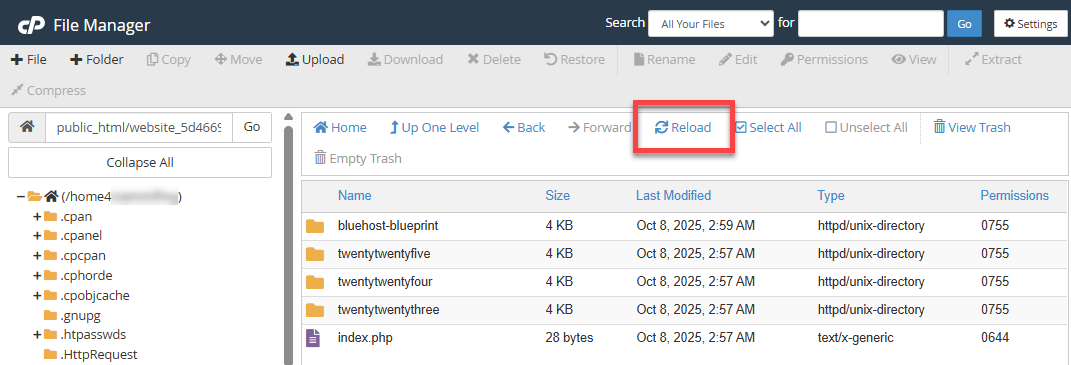Click the bluehost-blueprint folder icon
The image size is (1071, 365).
(x=315, y=226)
